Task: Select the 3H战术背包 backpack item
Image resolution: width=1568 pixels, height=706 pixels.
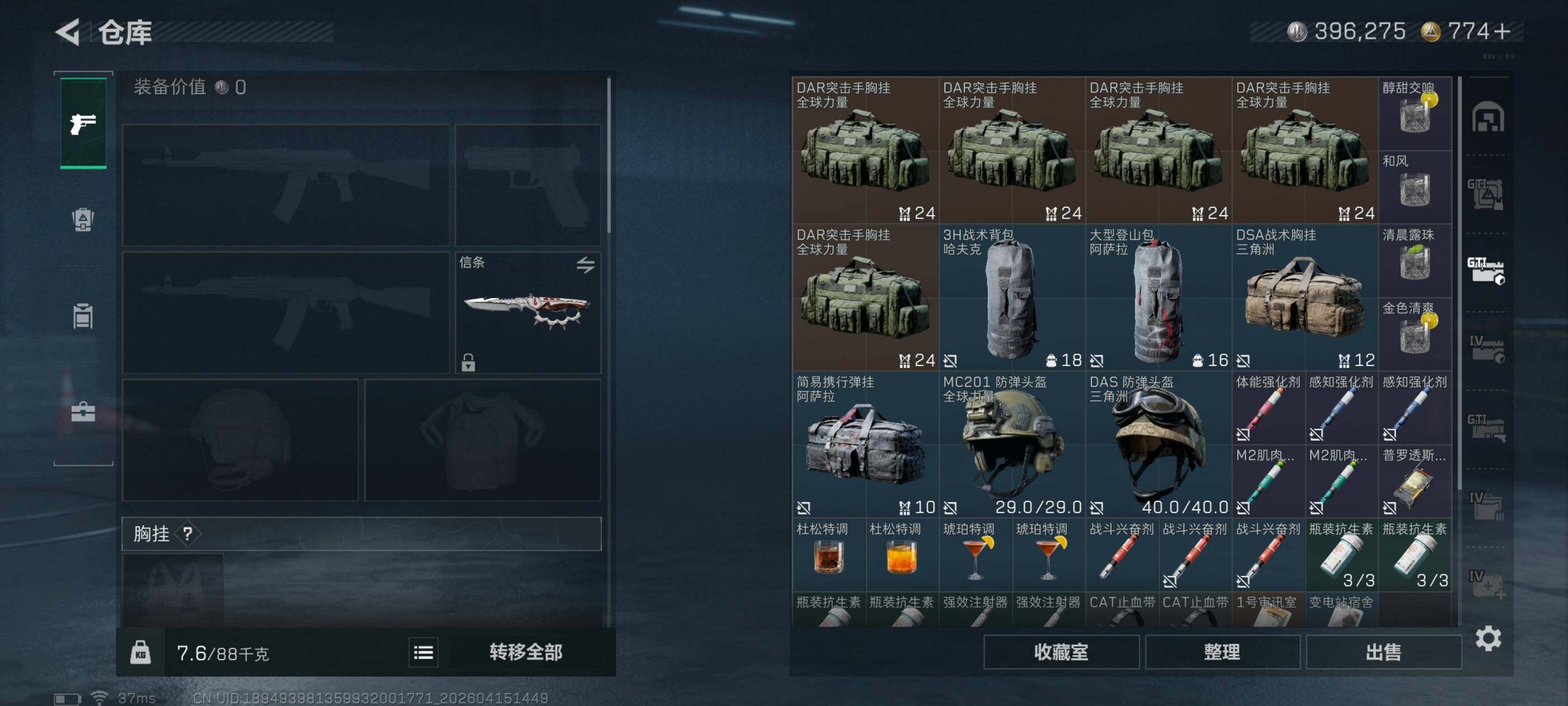Action: [1012, 298]
